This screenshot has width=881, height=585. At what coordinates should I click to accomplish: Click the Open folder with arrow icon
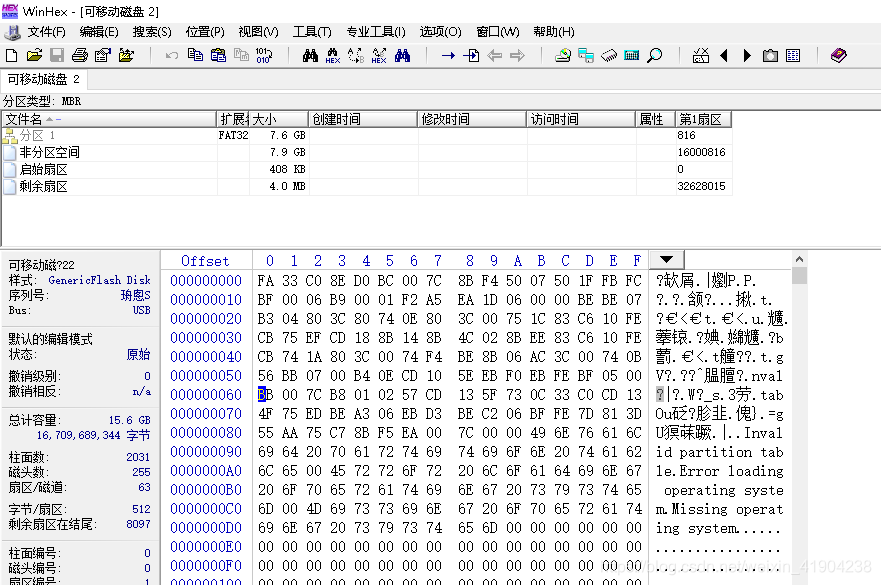click(126, 55)
